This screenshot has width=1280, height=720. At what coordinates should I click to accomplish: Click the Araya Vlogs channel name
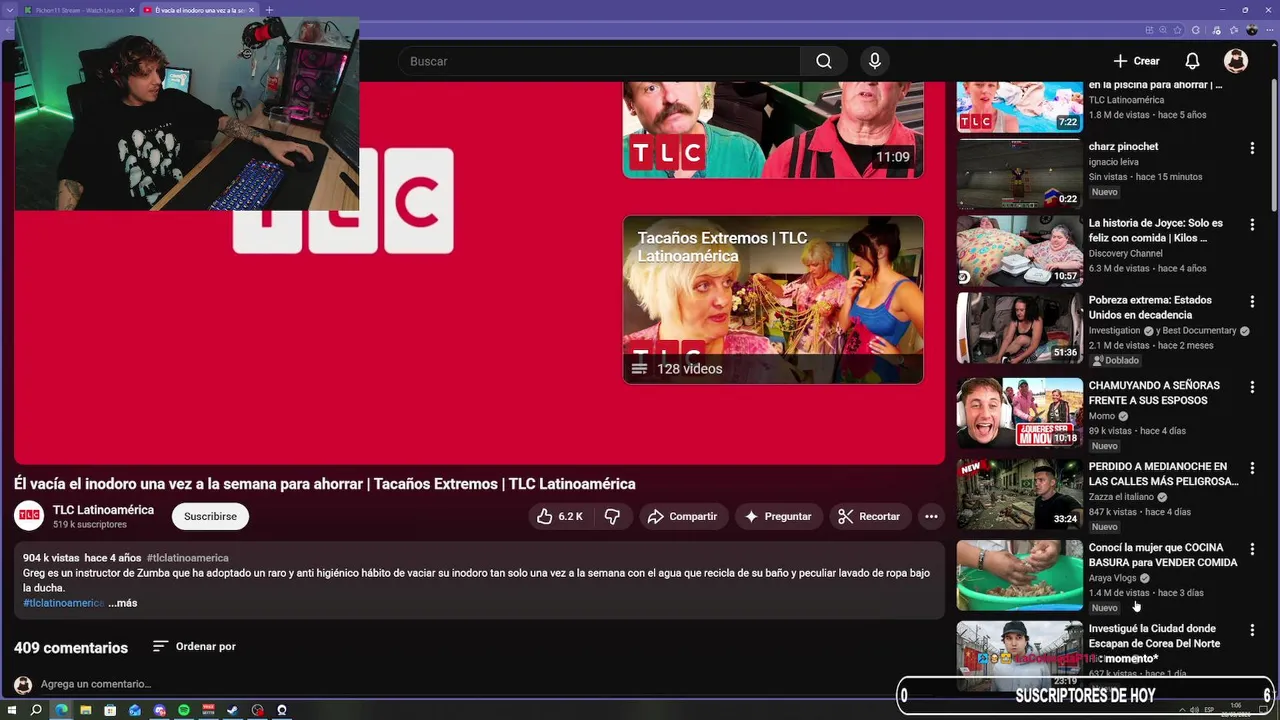coord(1112,578)
